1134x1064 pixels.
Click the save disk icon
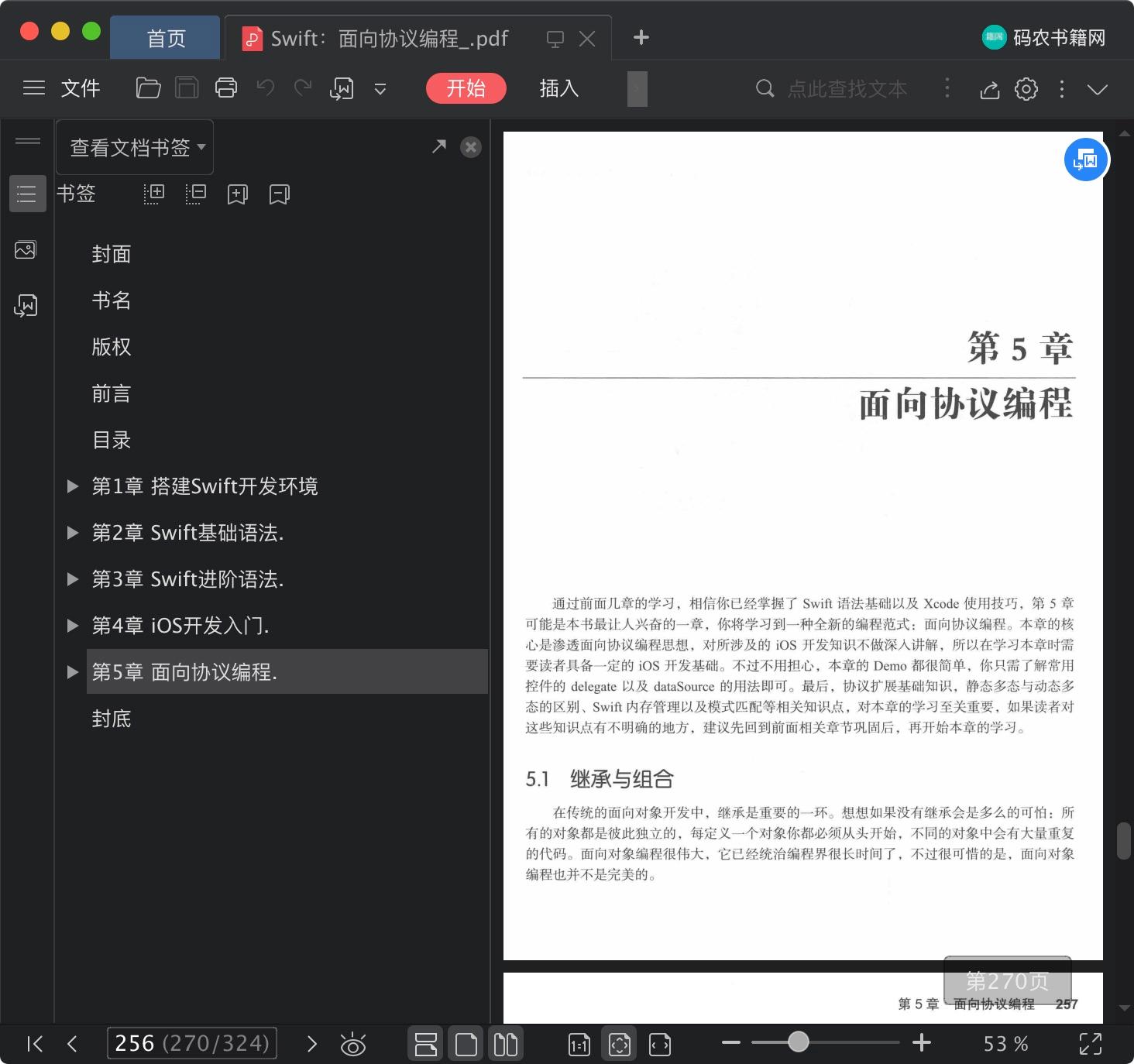coord(187,88)
